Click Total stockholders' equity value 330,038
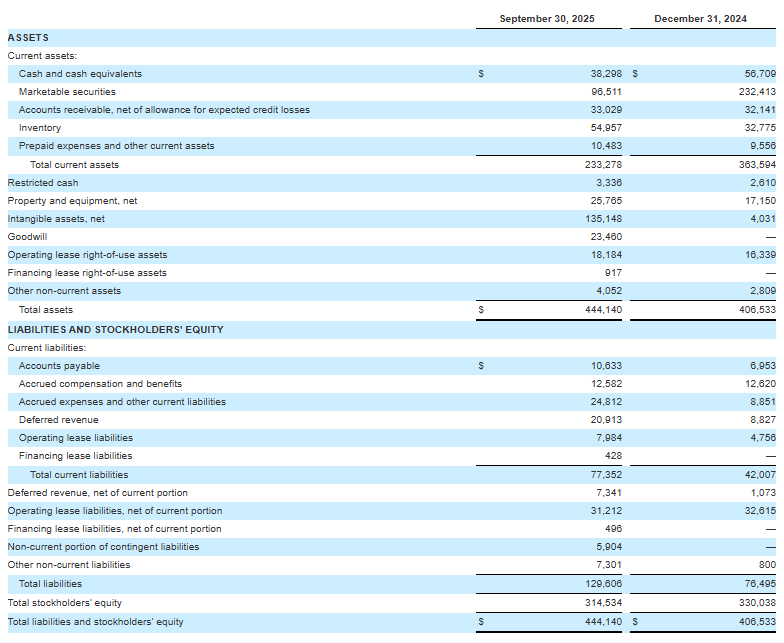The width and height of the screenshot is (784, 643). coord(756,602)
